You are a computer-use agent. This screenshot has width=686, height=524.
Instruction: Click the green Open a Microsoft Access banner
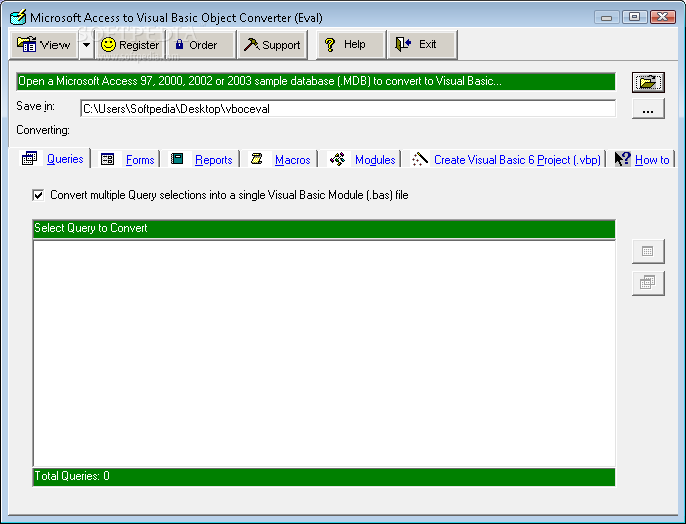[315, 82]
